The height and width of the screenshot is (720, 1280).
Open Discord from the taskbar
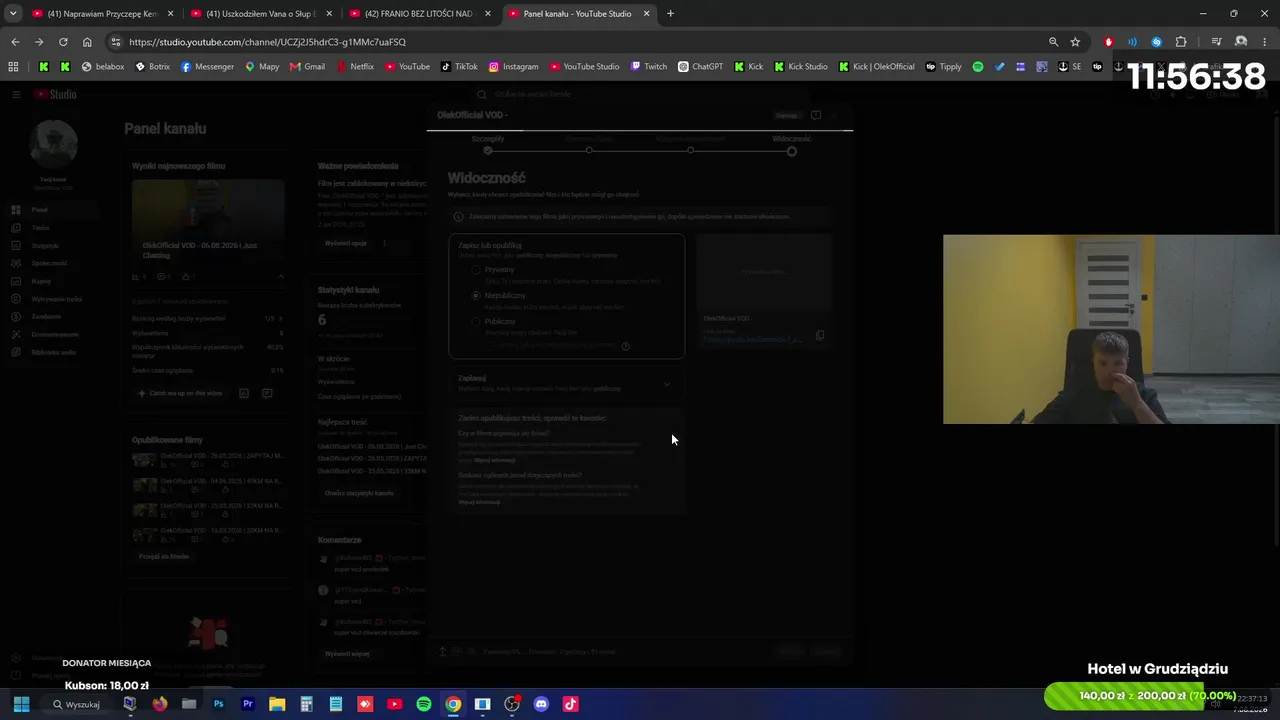(541, 704)
